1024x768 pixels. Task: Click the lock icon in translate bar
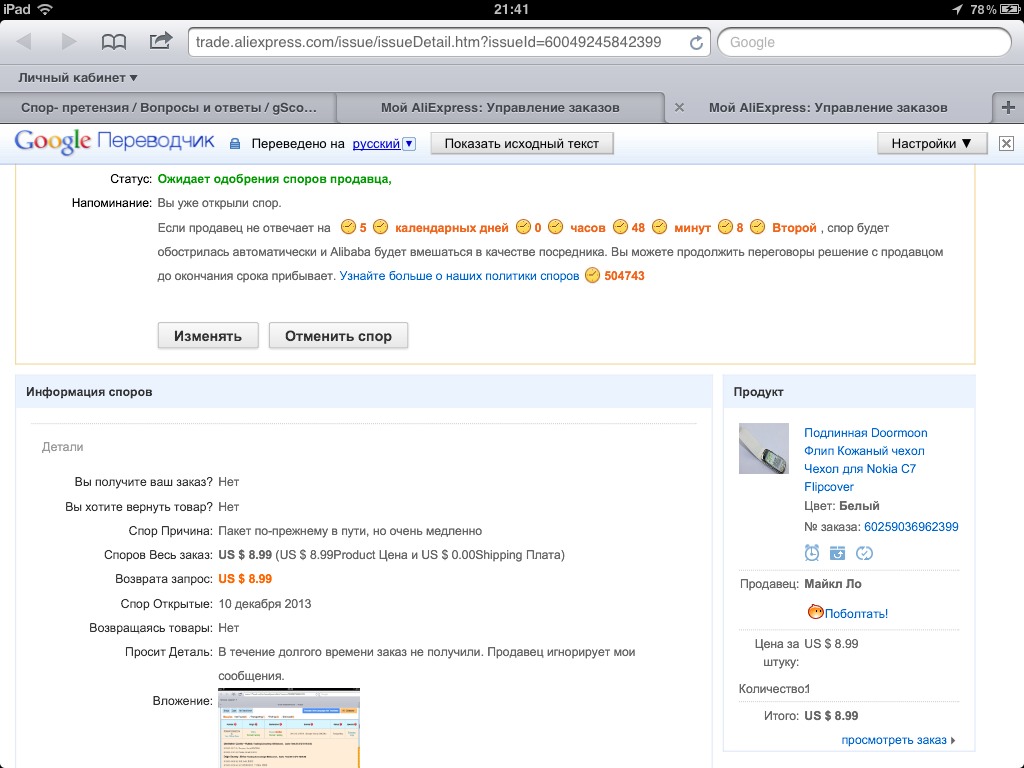235,144
